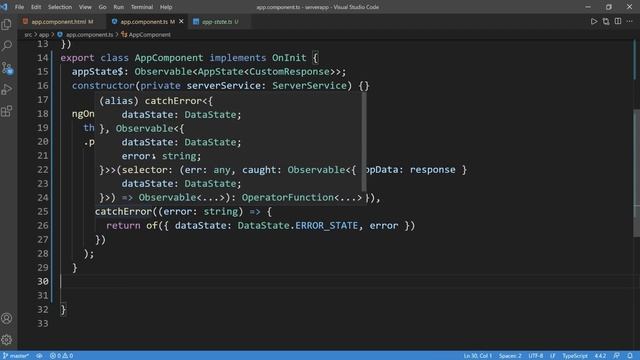Click the hover tooltip scrollbar
The height and width of the screenshot is (360, 640).
[364, 142]
